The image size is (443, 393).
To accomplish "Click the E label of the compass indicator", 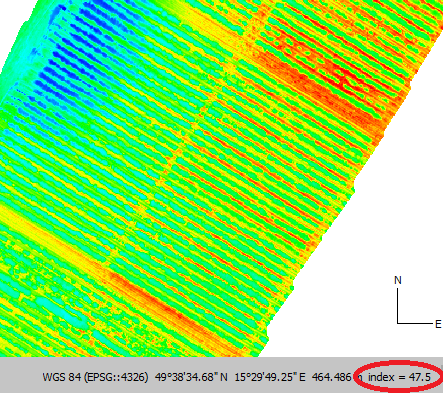I will 438,324.
